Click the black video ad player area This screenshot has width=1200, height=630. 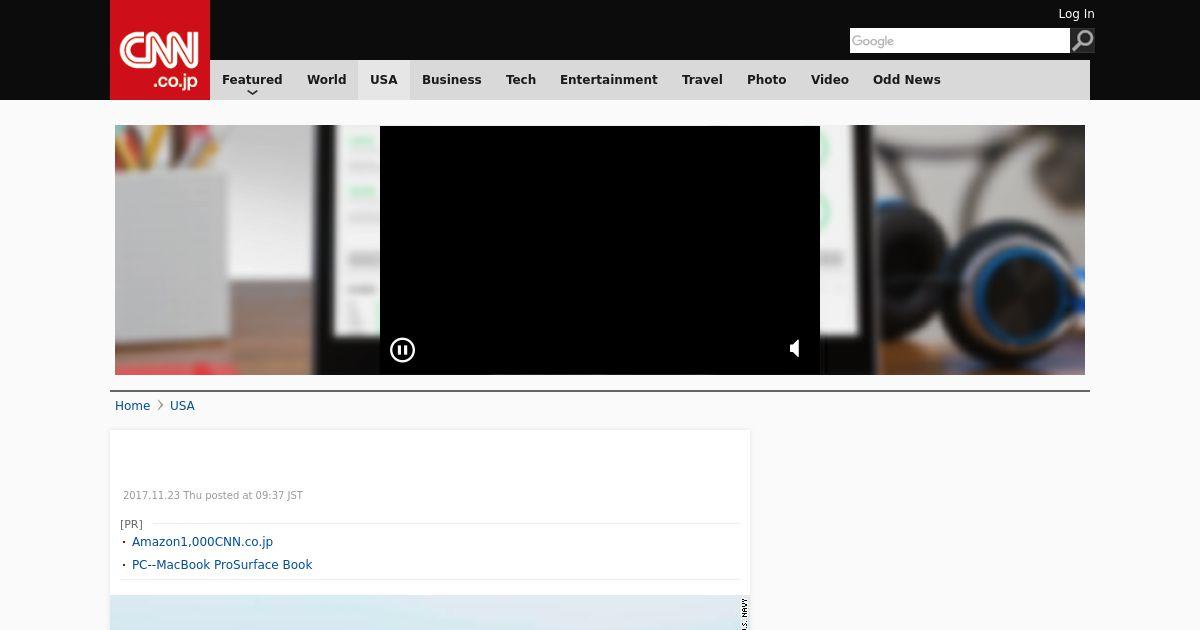[600, 250]
